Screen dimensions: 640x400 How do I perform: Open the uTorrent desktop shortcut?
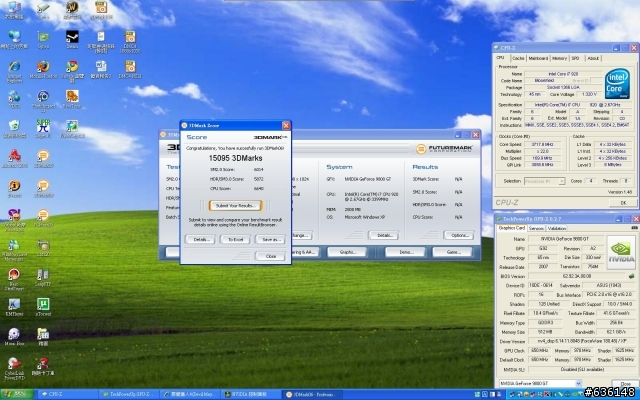43,307
